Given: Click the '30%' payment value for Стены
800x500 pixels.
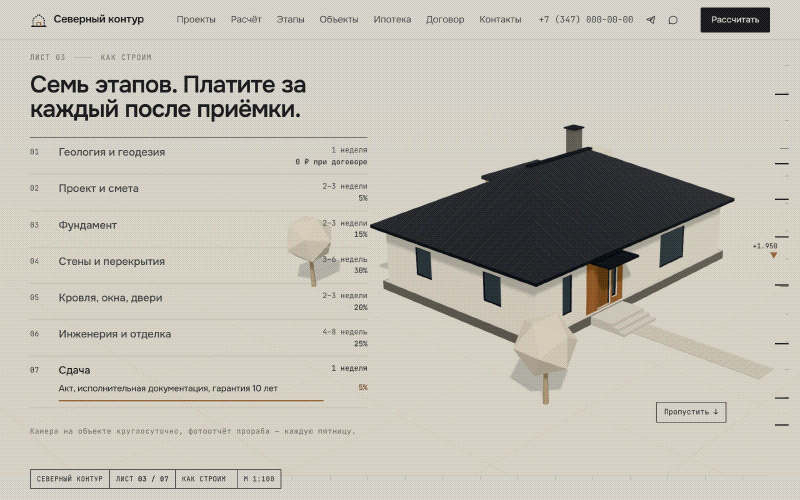Looking at the screenshot, I should tap(361, 270).
